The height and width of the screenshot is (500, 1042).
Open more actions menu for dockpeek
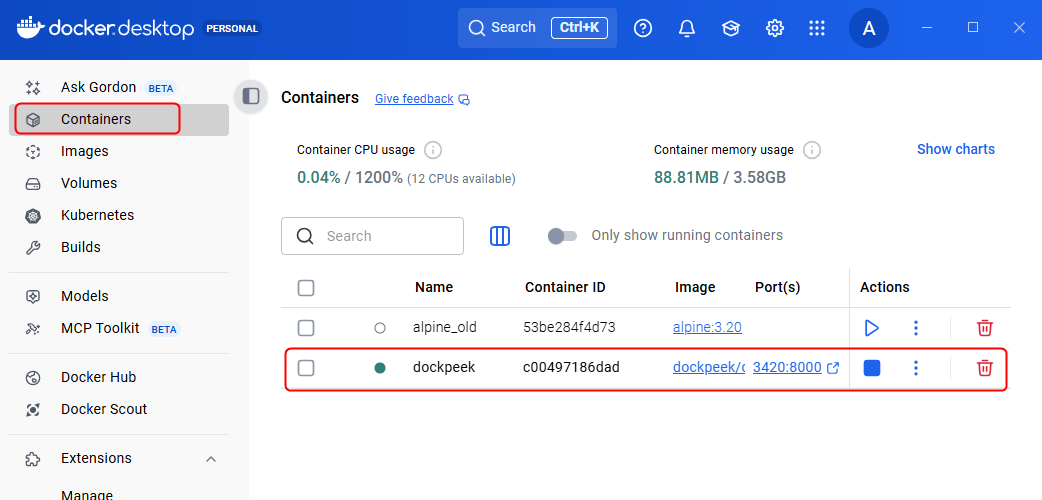pos(916,368)
